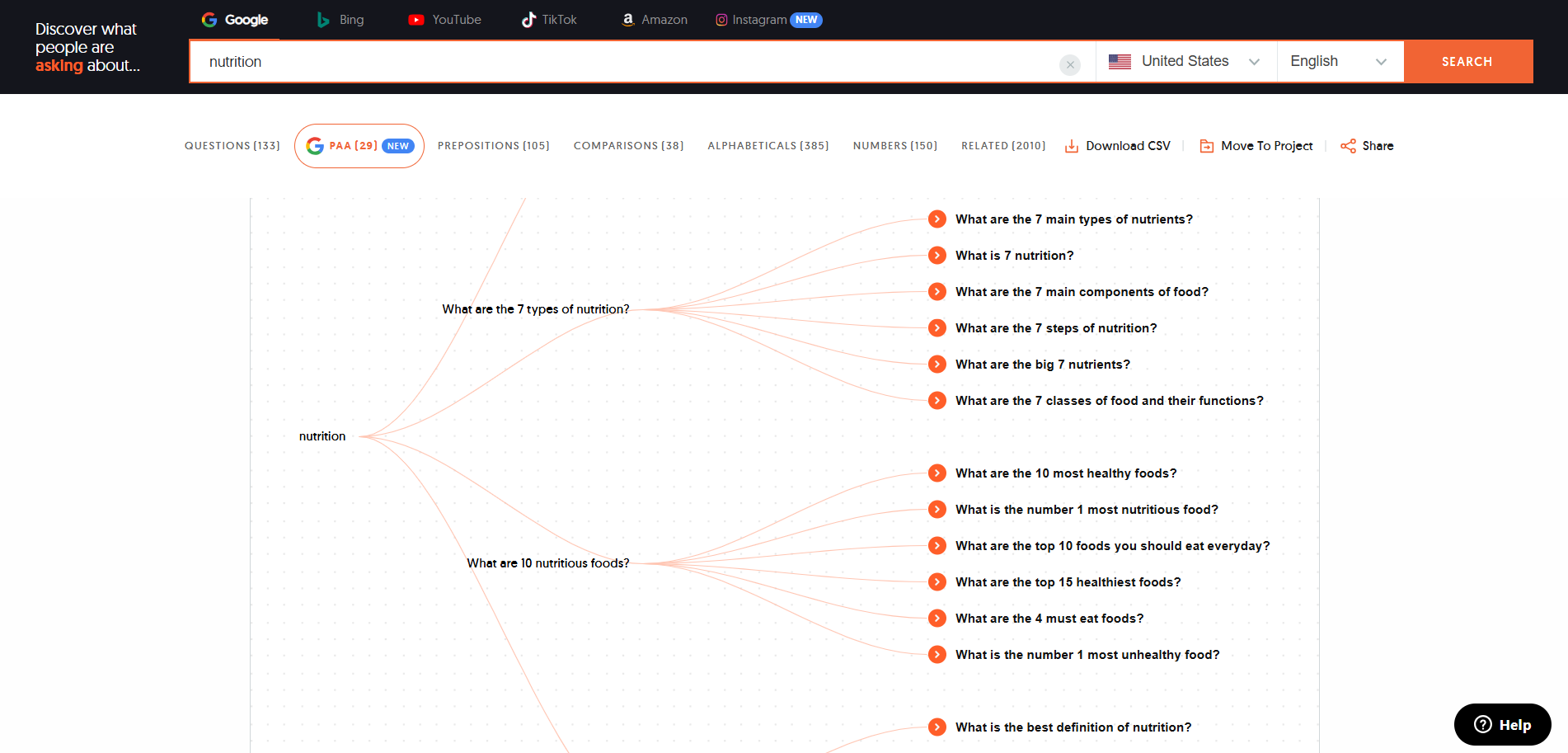Click the Share network icon
Viewport: 1568px width, 753px height.
(1348, 146)
